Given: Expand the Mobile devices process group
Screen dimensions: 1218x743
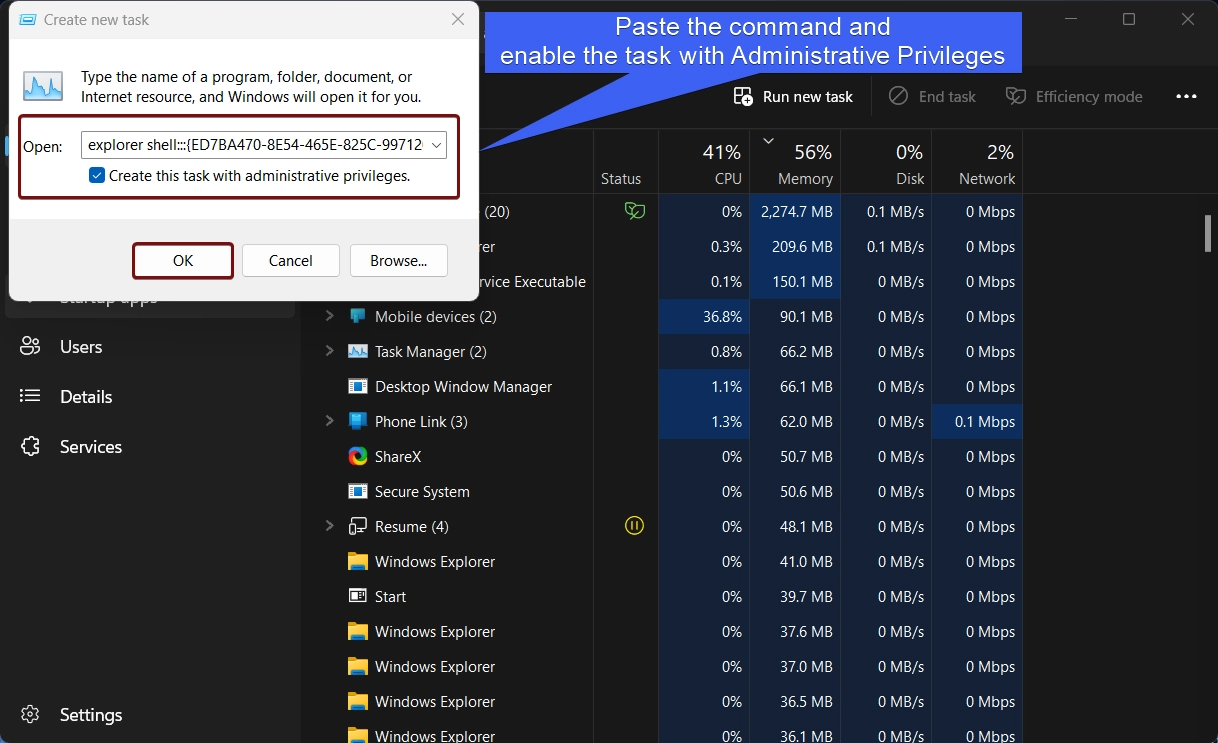Looking at the screenshot, I should click(329, 316).
